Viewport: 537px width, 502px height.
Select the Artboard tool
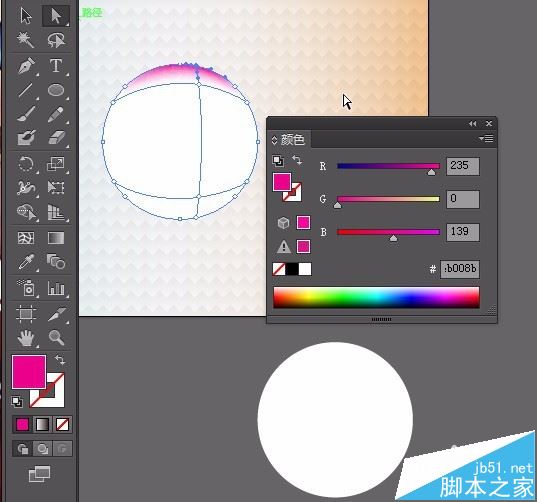(x=26, y=313)
